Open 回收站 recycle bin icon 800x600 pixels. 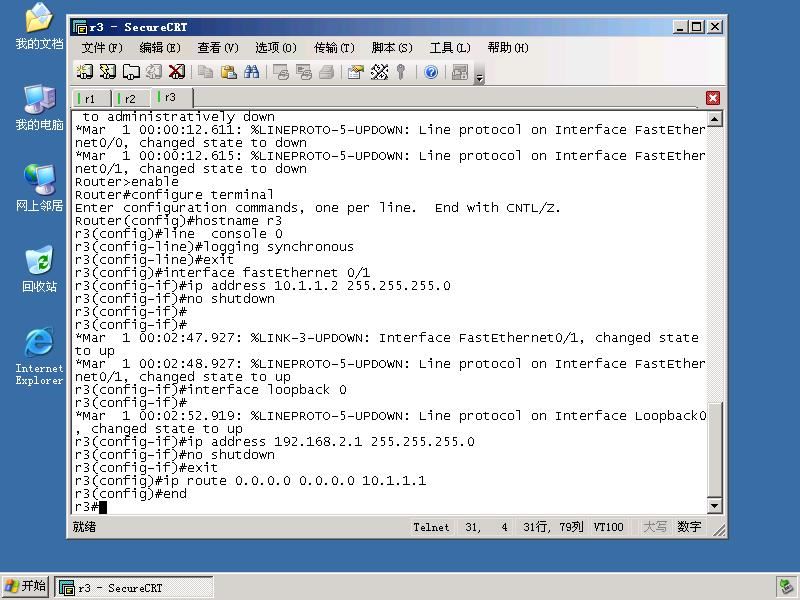[x=39, y=269]
